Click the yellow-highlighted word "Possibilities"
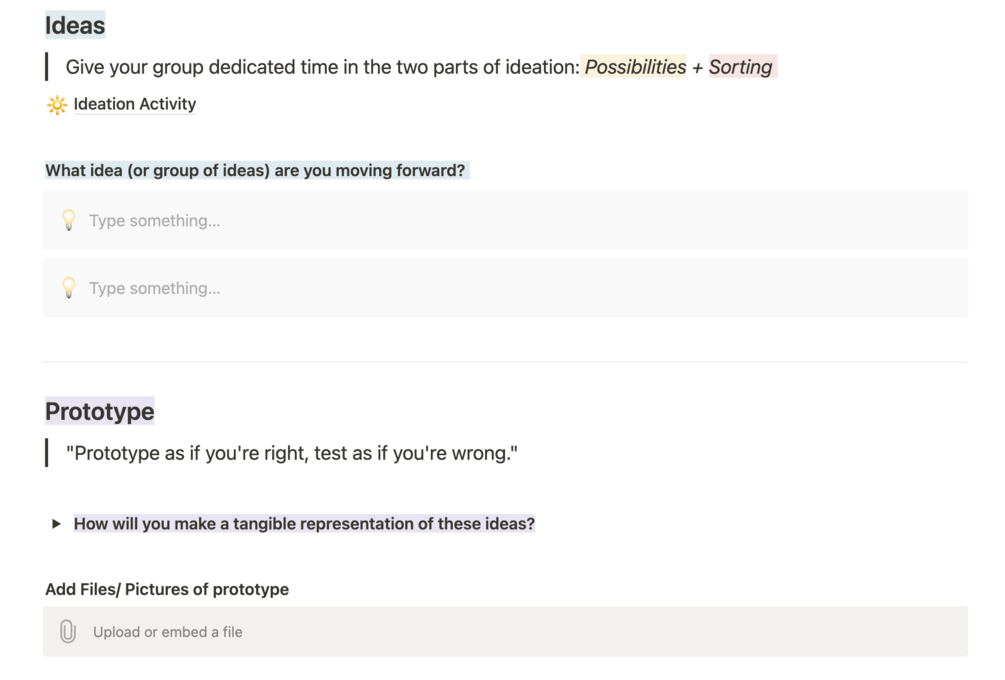1005x680 pixels. (x=635, y=67)
